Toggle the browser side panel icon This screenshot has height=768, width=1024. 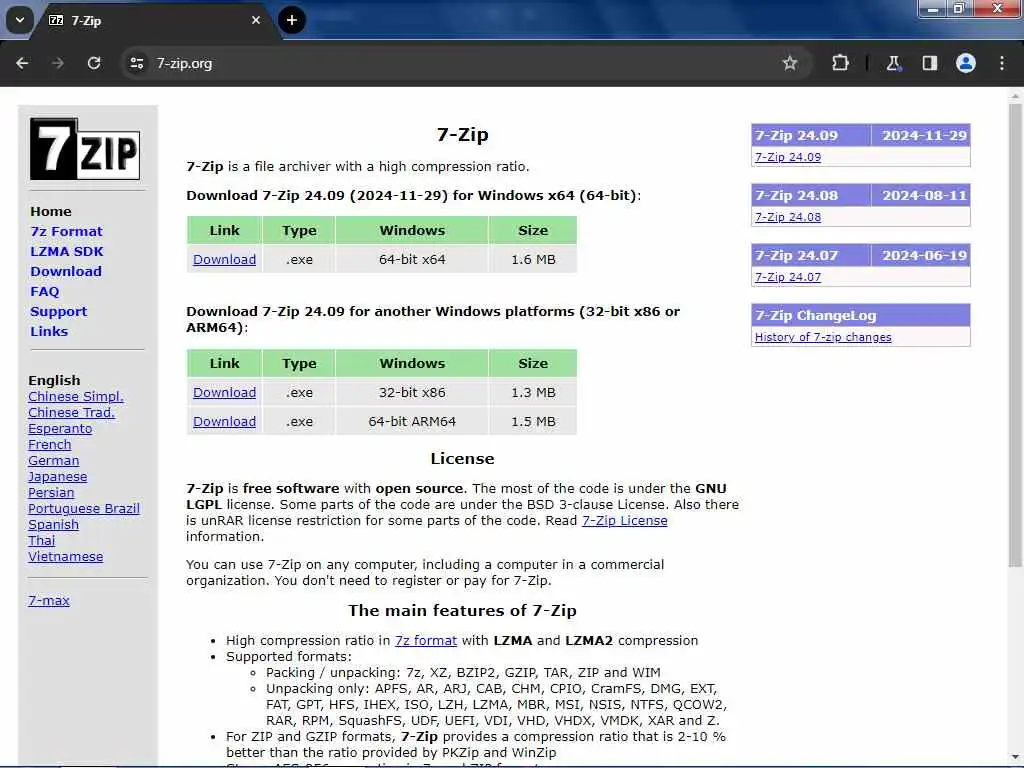pyautogui.click(x=929, y=63)
